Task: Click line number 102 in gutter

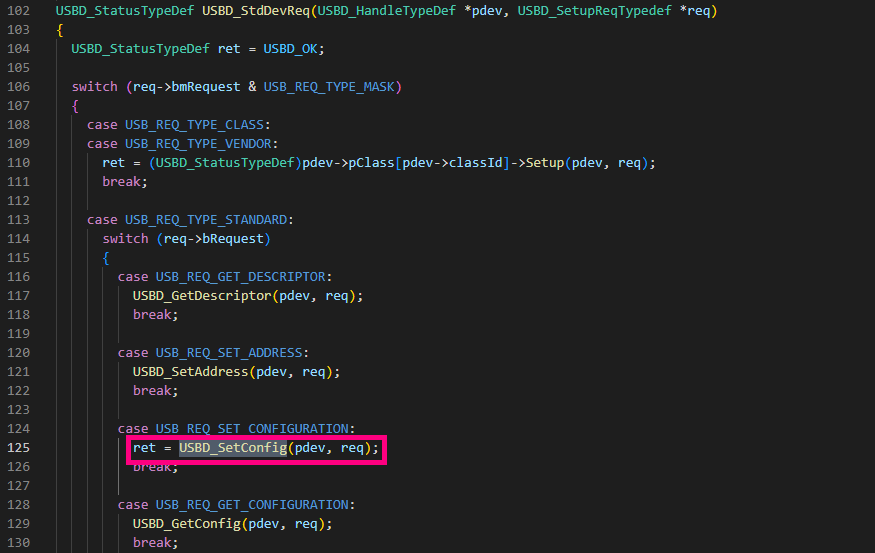Action: pos(18,11)
